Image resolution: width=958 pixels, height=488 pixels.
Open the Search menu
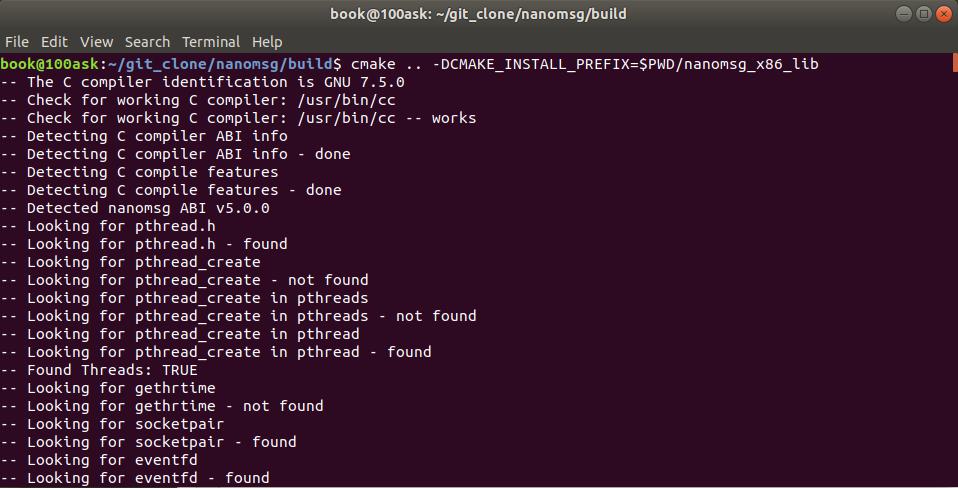click(x=147, y=42)
